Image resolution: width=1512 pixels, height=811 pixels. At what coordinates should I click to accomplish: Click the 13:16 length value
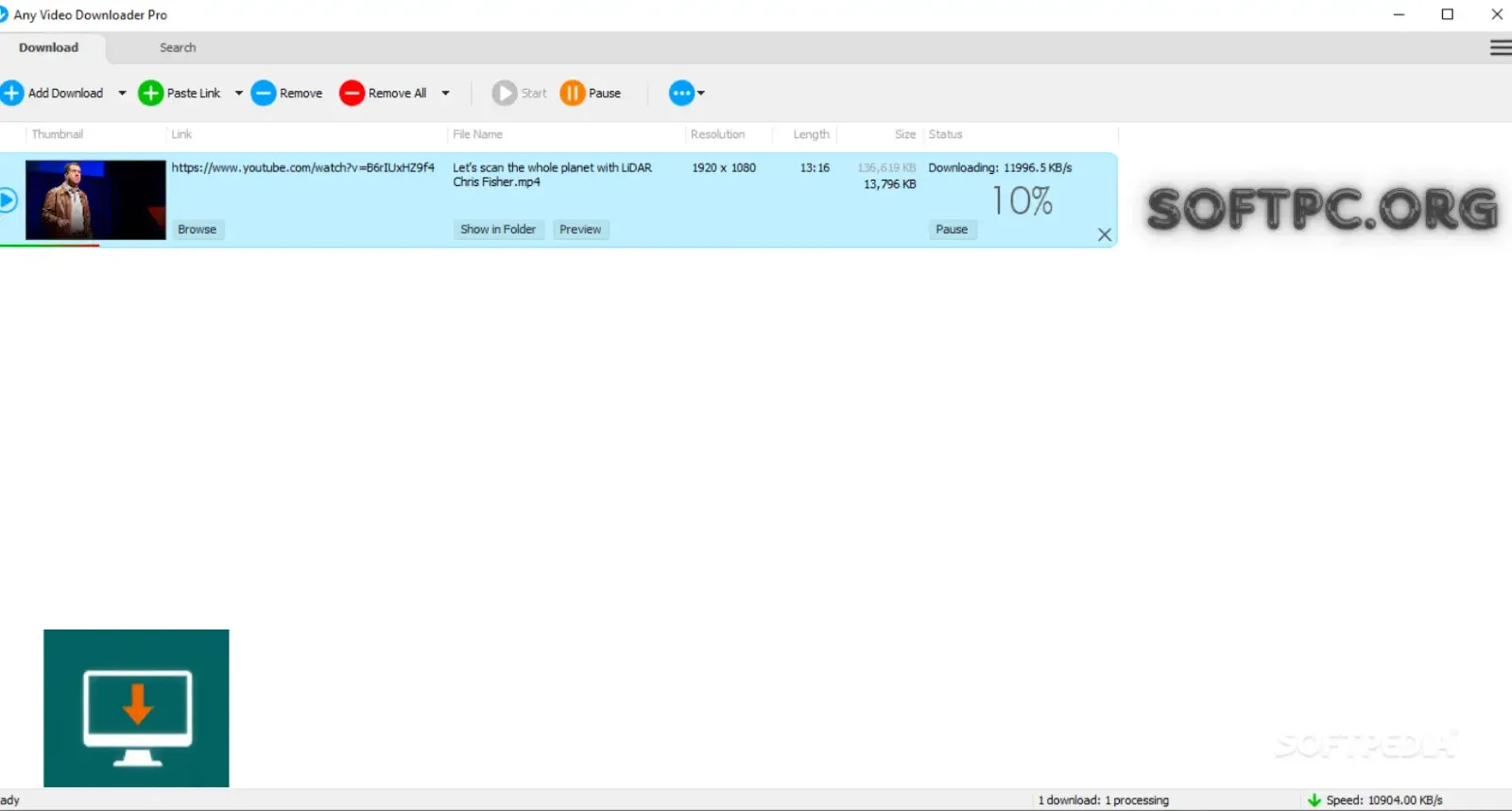(815, 167)
